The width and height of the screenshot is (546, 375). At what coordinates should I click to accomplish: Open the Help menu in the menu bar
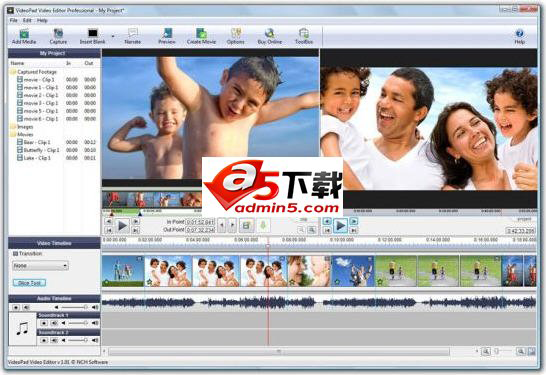point(42,21)
